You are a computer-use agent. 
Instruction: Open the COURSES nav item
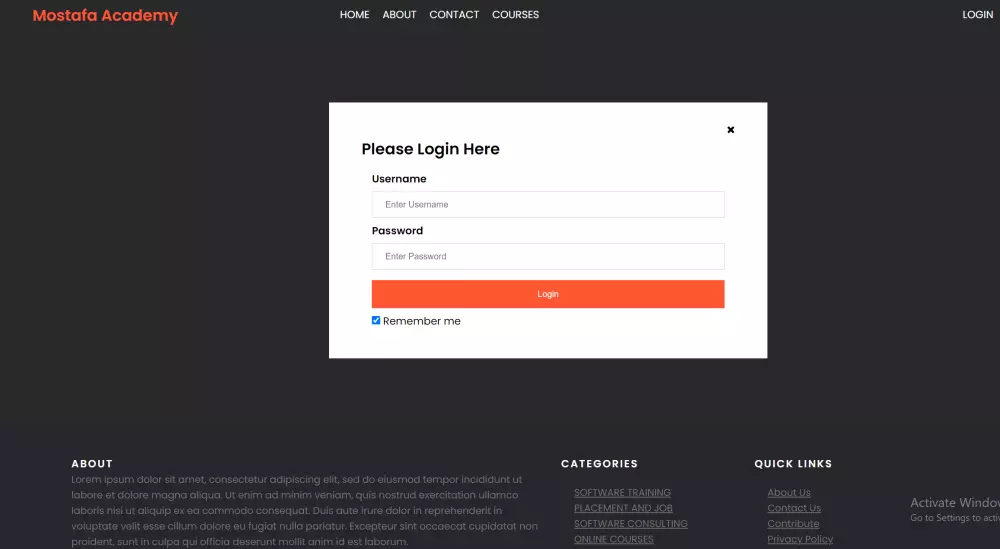[515, 15]
